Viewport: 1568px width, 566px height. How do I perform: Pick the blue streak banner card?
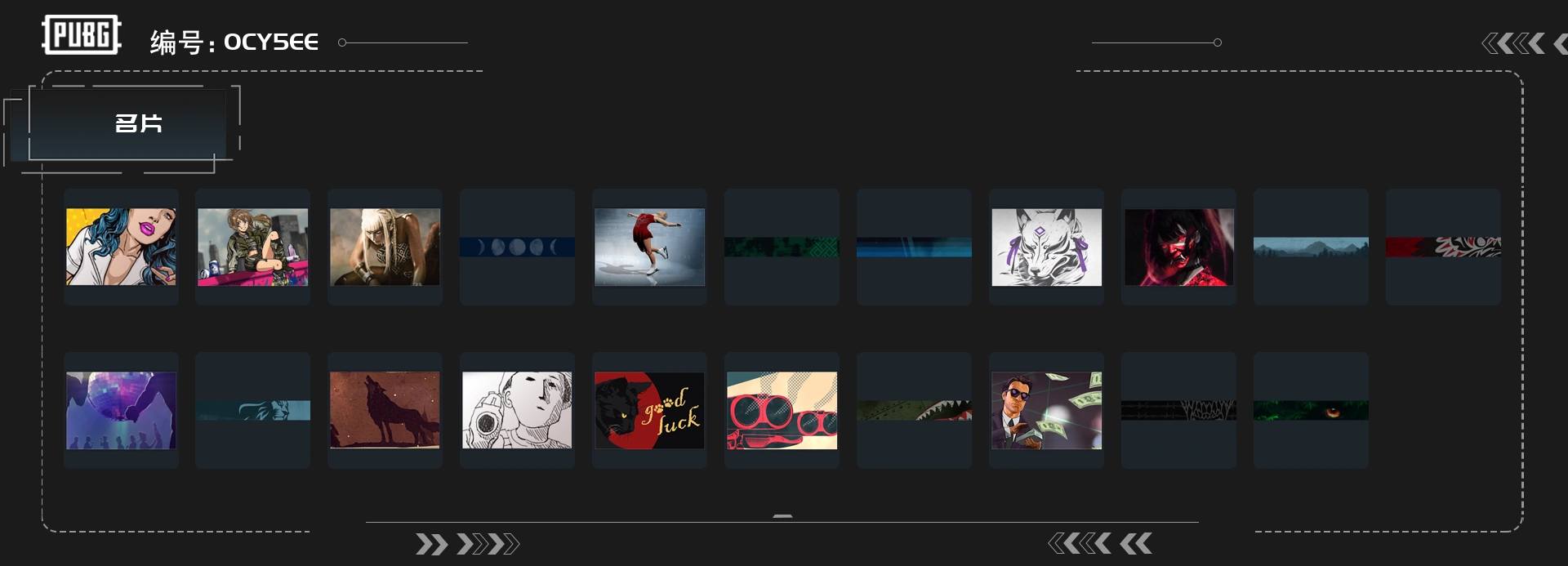point(915,247)
